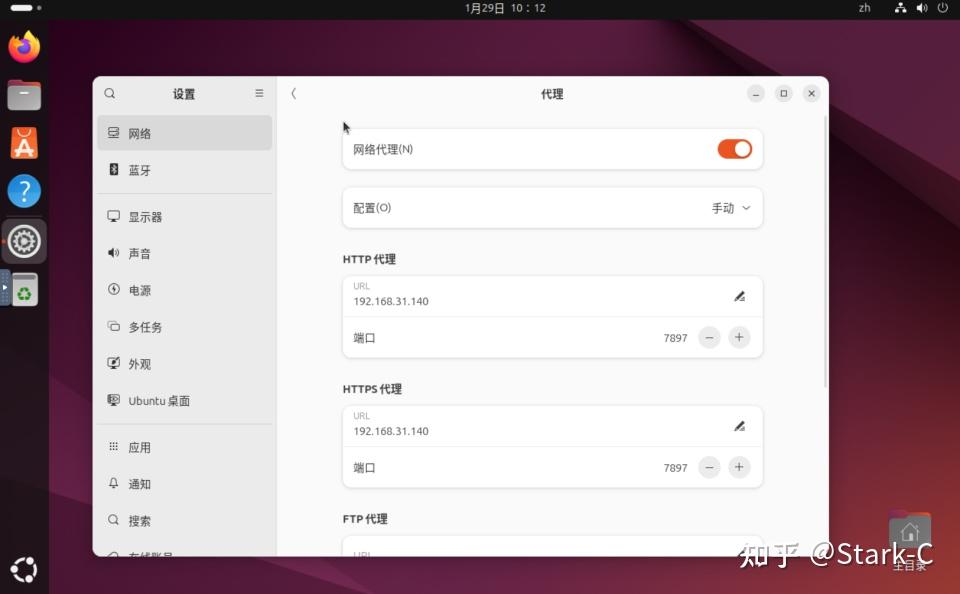Click the multitasking sidebar icon

click(x=113, y=326)
